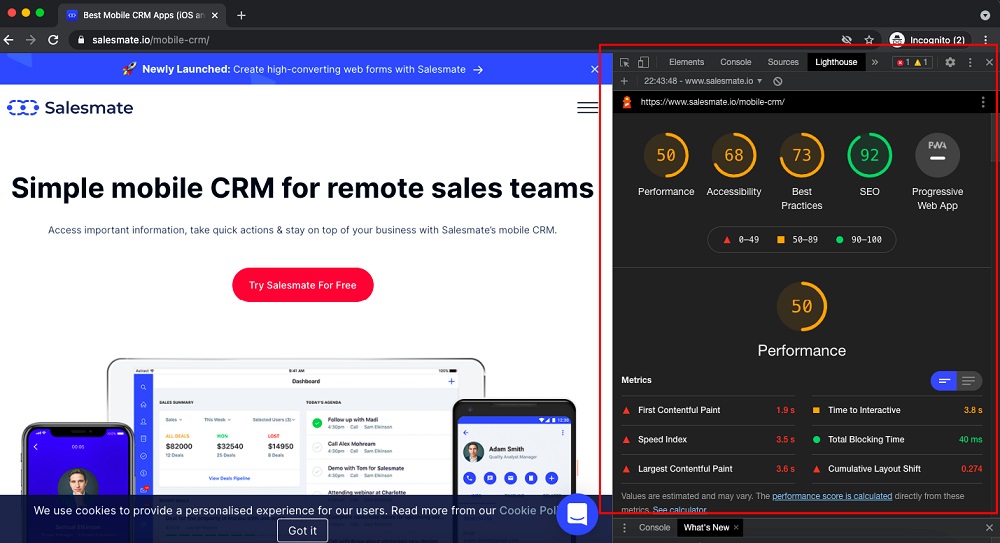Click the browser forward arrow
This screenshot has height=543, width=1000.
click(x=31, y=40)
